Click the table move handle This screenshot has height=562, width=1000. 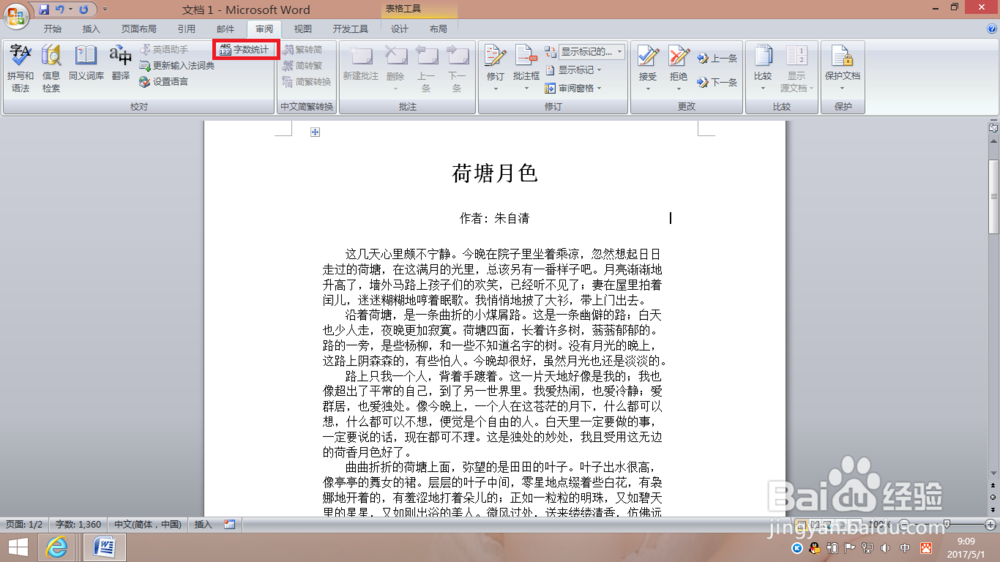(x=315, y=132)
